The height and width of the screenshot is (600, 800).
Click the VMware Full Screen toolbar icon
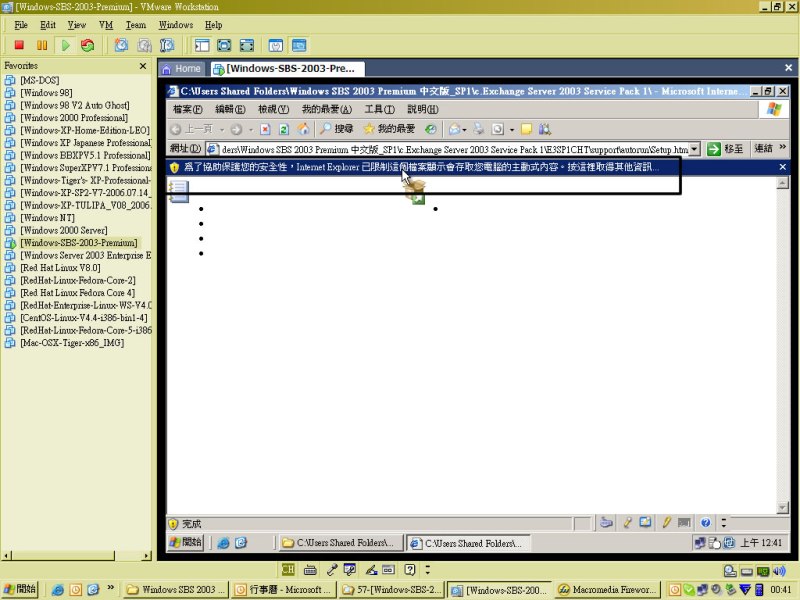click(x=224, y=45)
